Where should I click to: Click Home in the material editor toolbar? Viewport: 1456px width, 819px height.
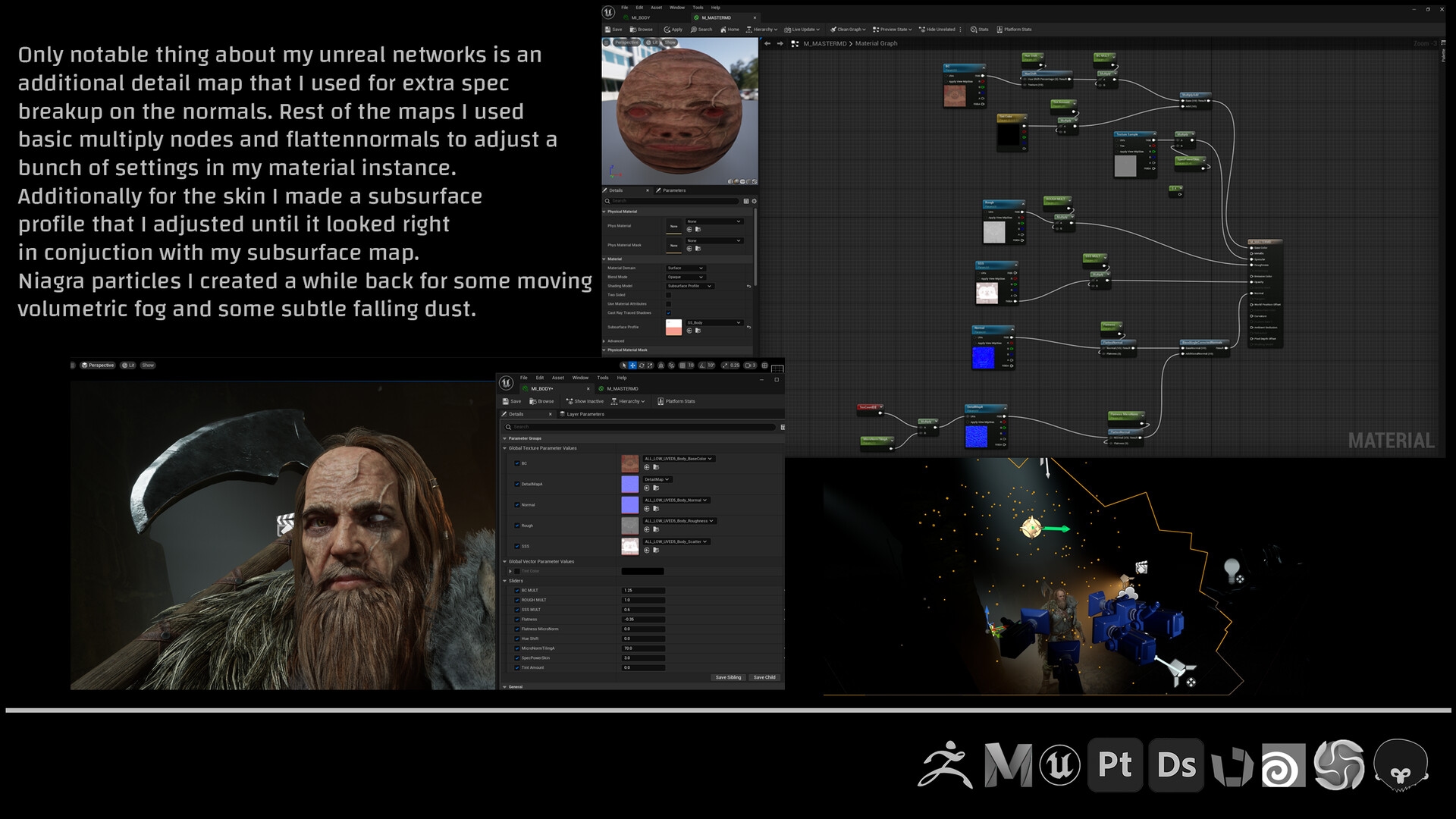(730, 30)
